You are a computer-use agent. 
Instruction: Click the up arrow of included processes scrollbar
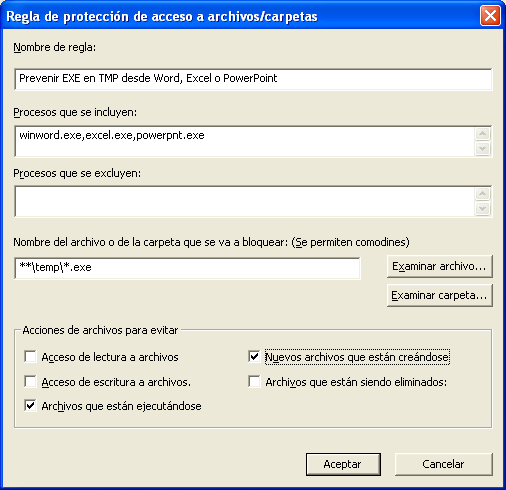(x=483, y=134)
